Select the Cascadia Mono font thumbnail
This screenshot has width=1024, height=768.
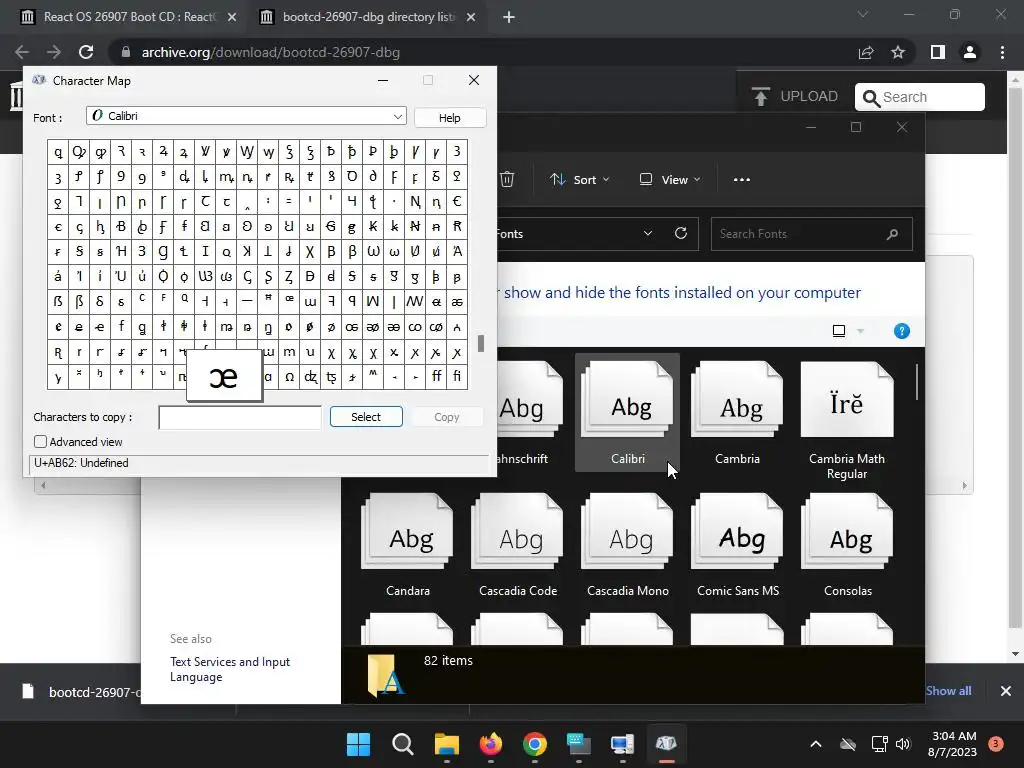(628, 545)
